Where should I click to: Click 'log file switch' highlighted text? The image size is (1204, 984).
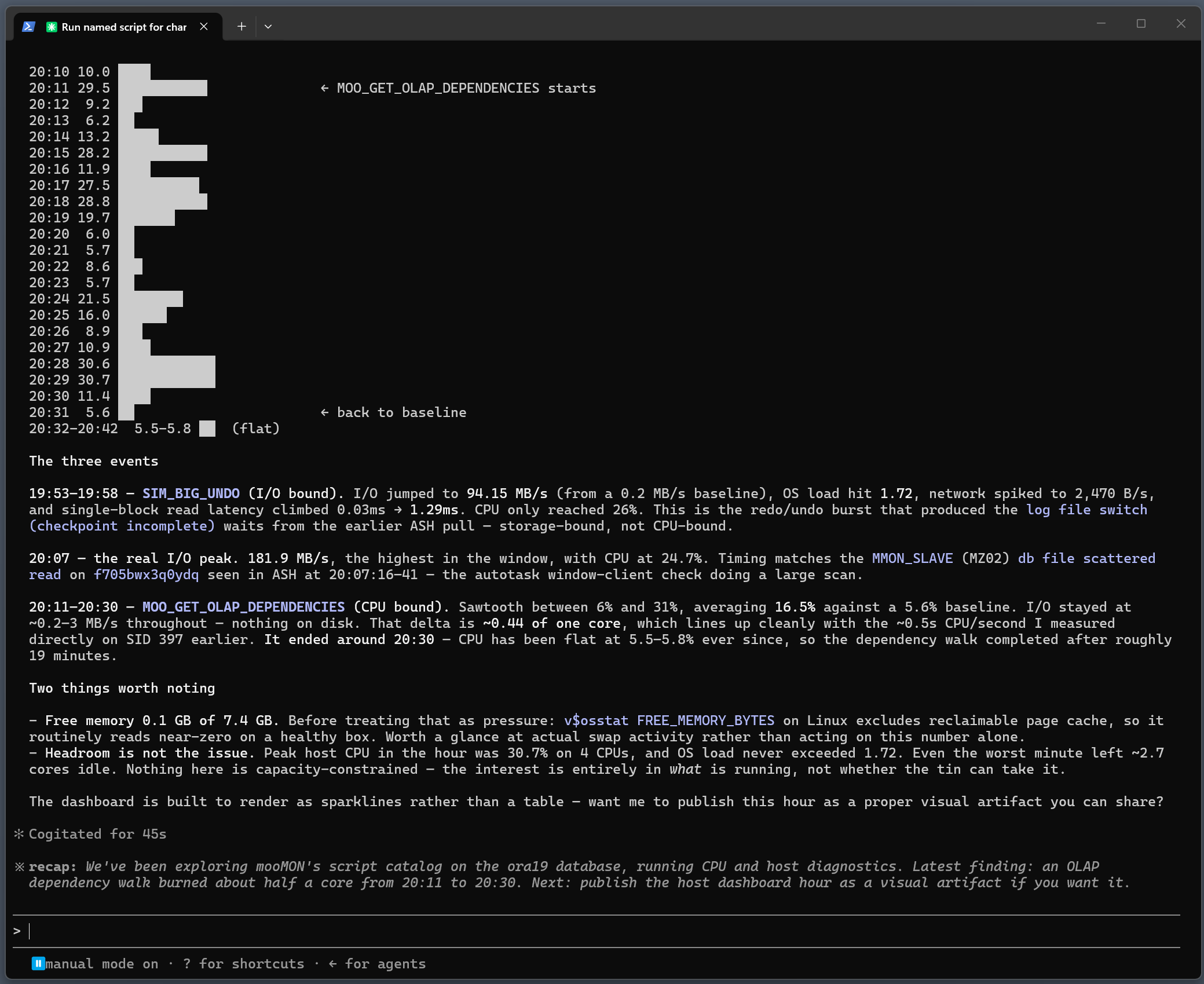click(1086, 510)
